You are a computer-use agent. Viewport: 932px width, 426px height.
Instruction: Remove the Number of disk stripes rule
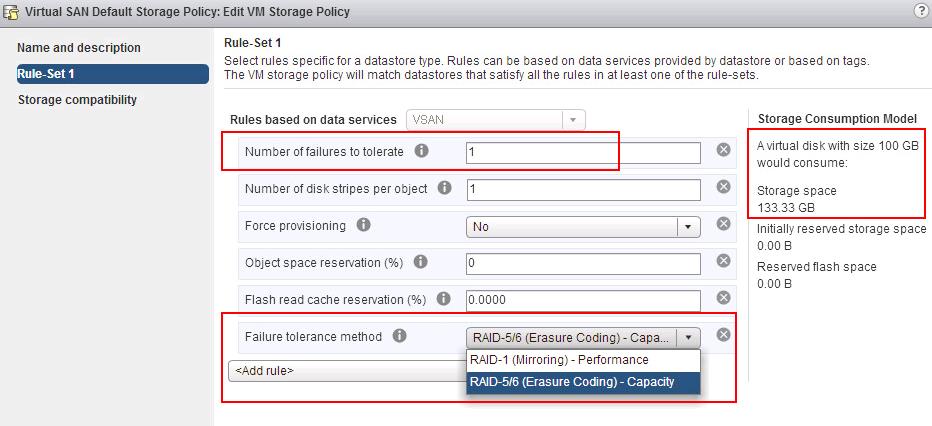[x=724, y=188]
